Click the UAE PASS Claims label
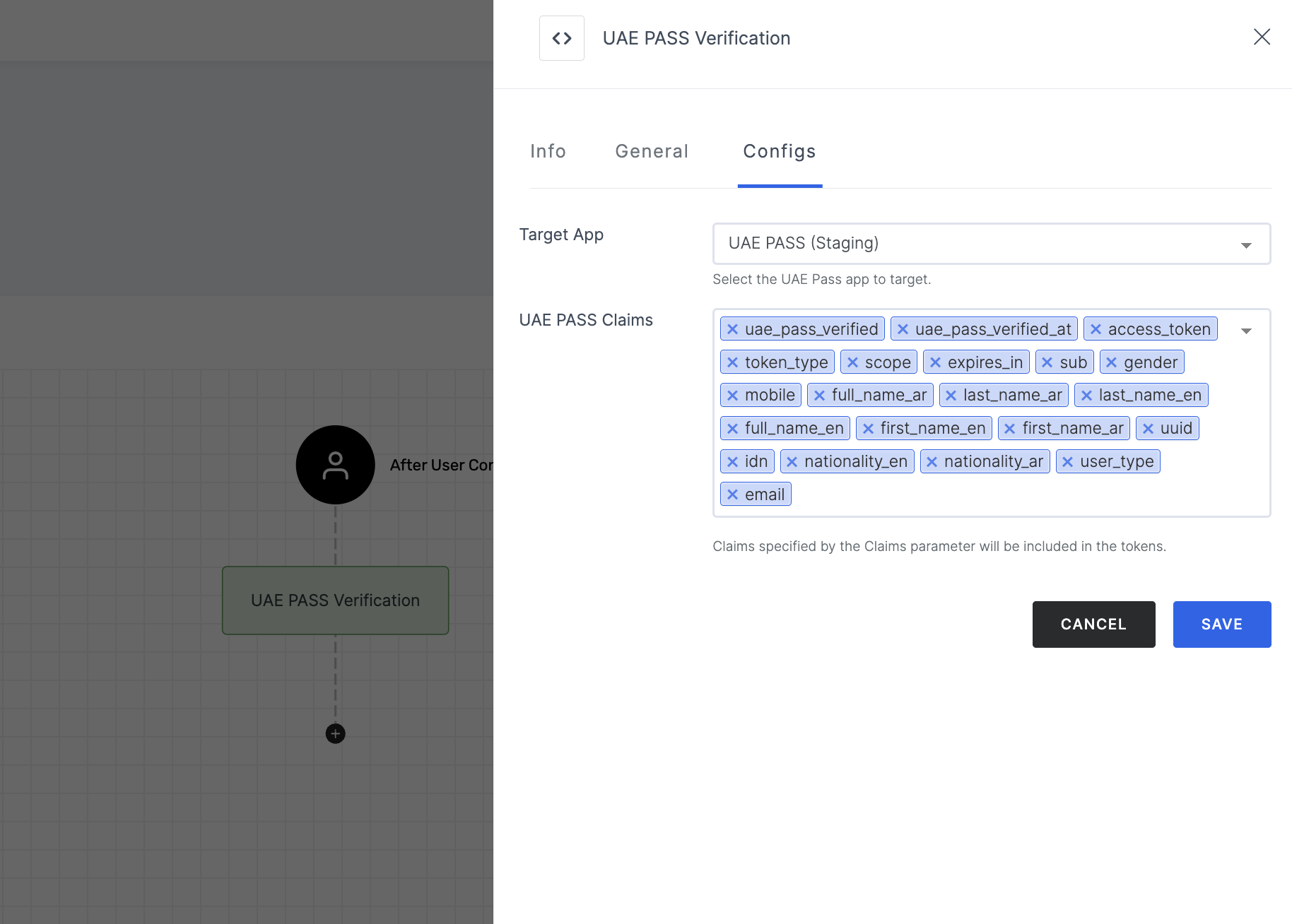 [x=586, y=320]
